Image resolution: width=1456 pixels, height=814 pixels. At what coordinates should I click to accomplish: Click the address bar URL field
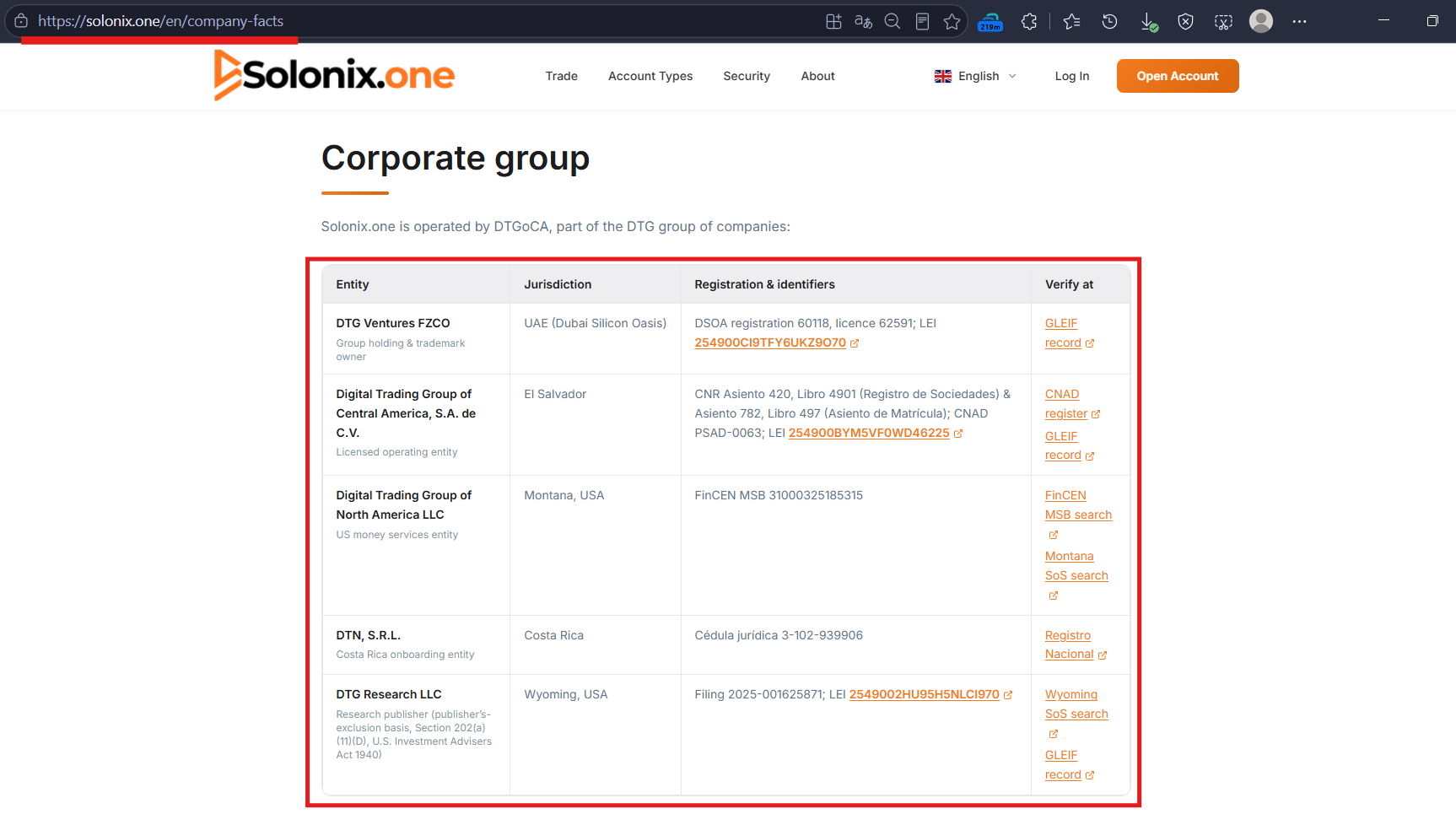coord(422,21)
